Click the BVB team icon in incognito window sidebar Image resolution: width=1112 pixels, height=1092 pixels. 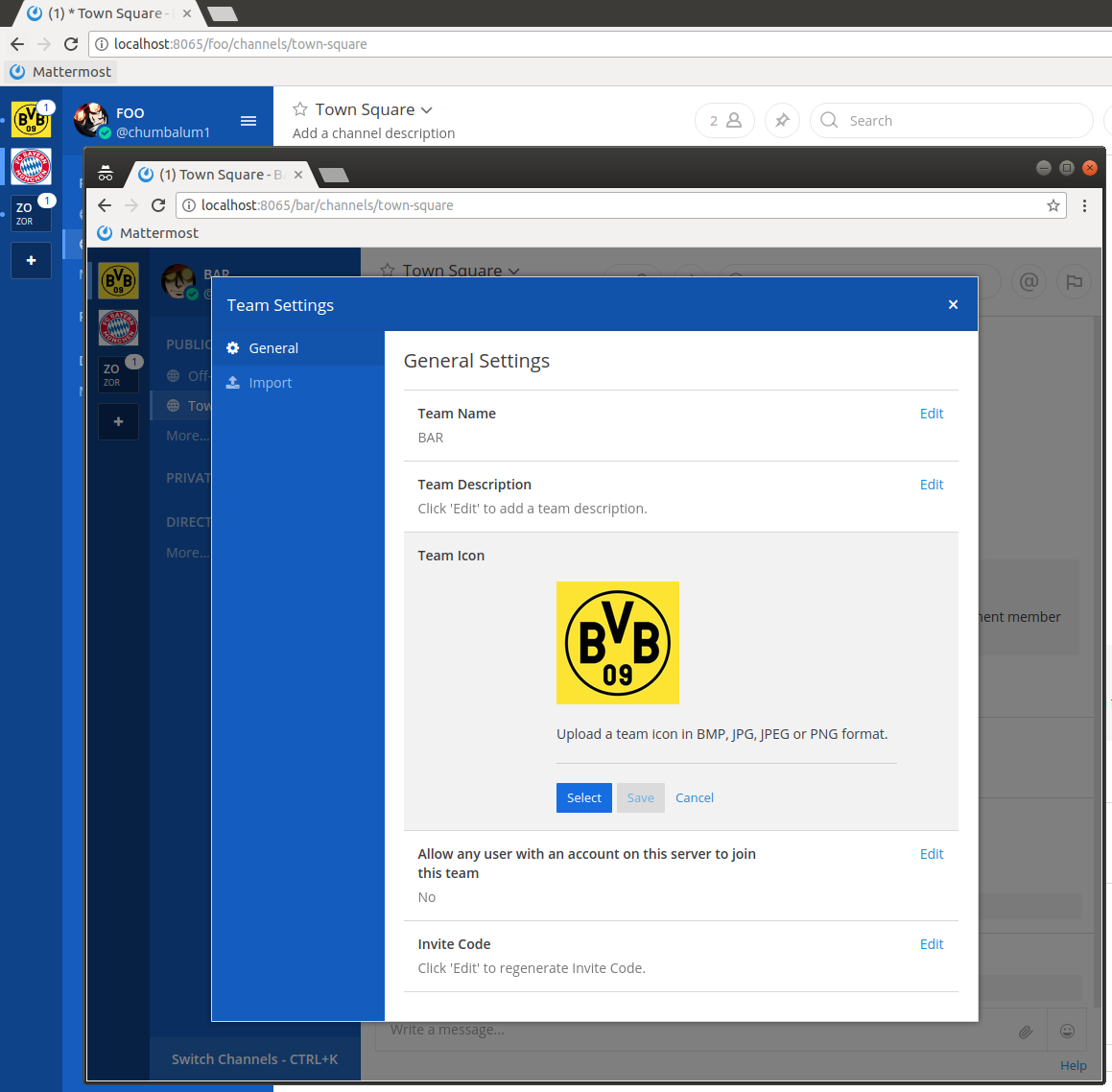tap(118, 280)
